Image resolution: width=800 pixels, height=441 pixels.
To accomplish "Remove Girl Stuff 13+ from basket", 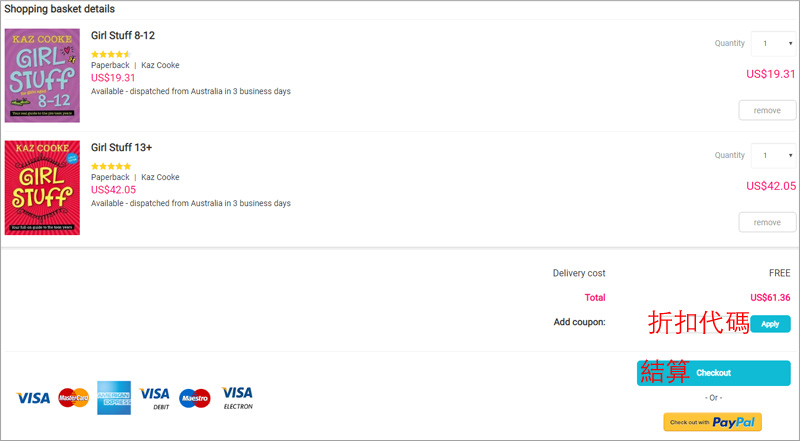I will coord(767,222).
